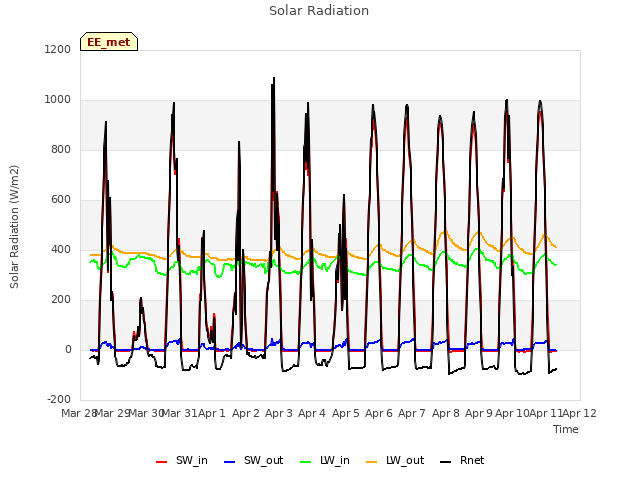This screenshot has width=640, height=480.
Task: Click the red SW_in legend swatch
Action: point(162,462)
